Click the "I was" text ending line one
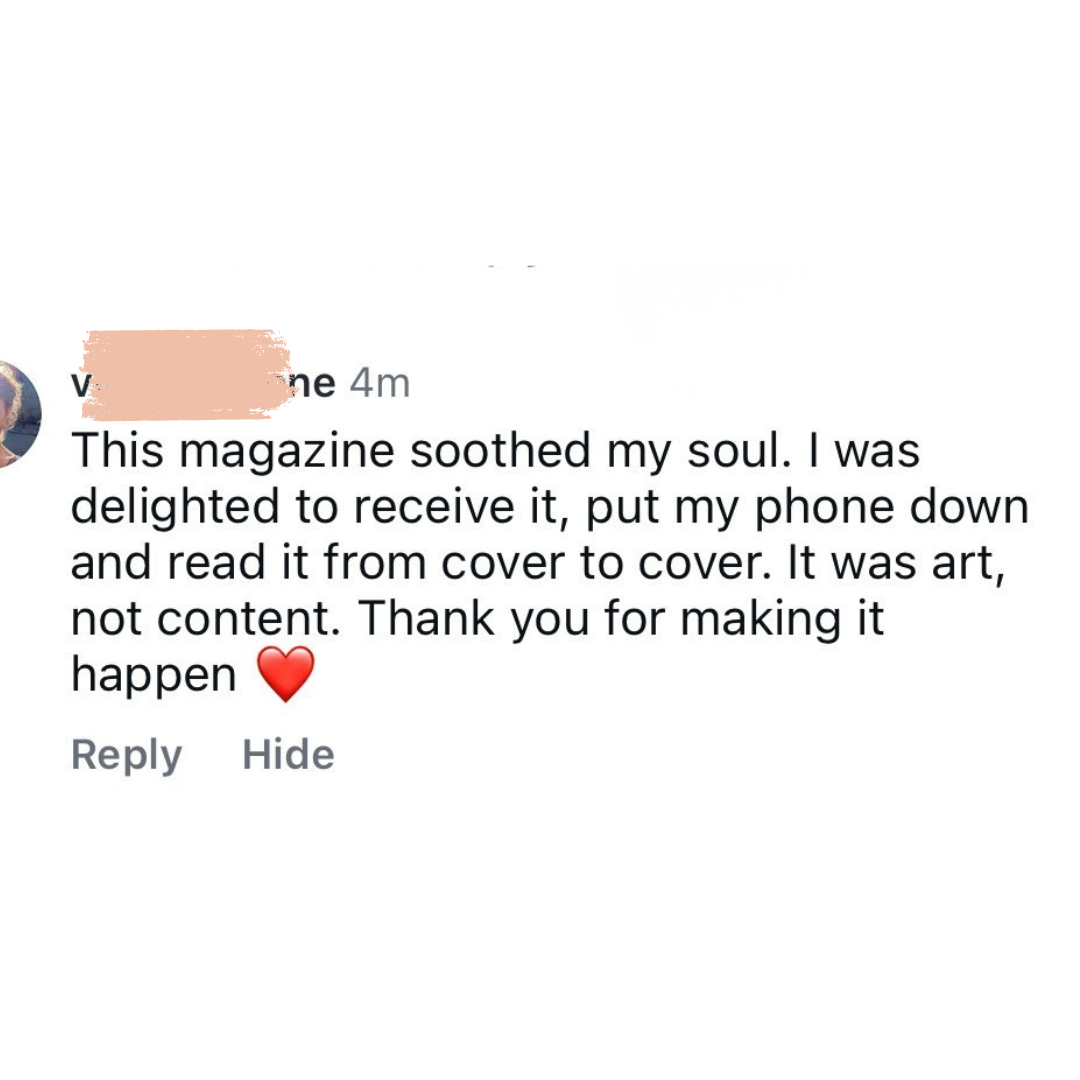Image resolution: width=1080 pixels, height=1080 pixels. coord(864,451)
